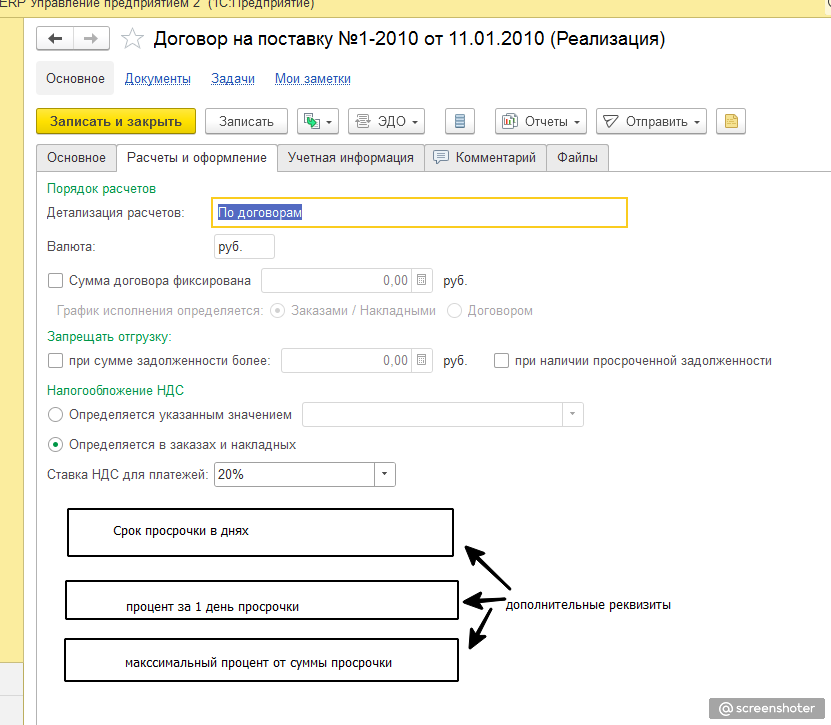
Task: Click the 'Детализация расчетов' input field
Action: coord(420,212)
